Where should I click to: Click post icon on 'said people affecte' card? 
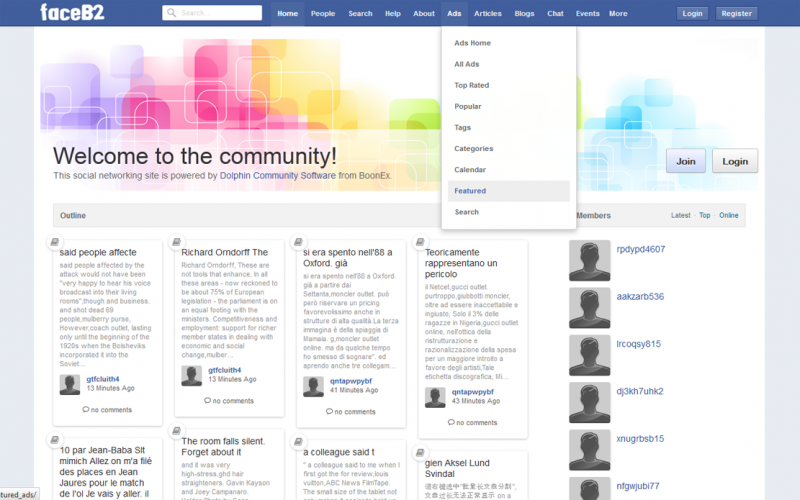point(54,242)
